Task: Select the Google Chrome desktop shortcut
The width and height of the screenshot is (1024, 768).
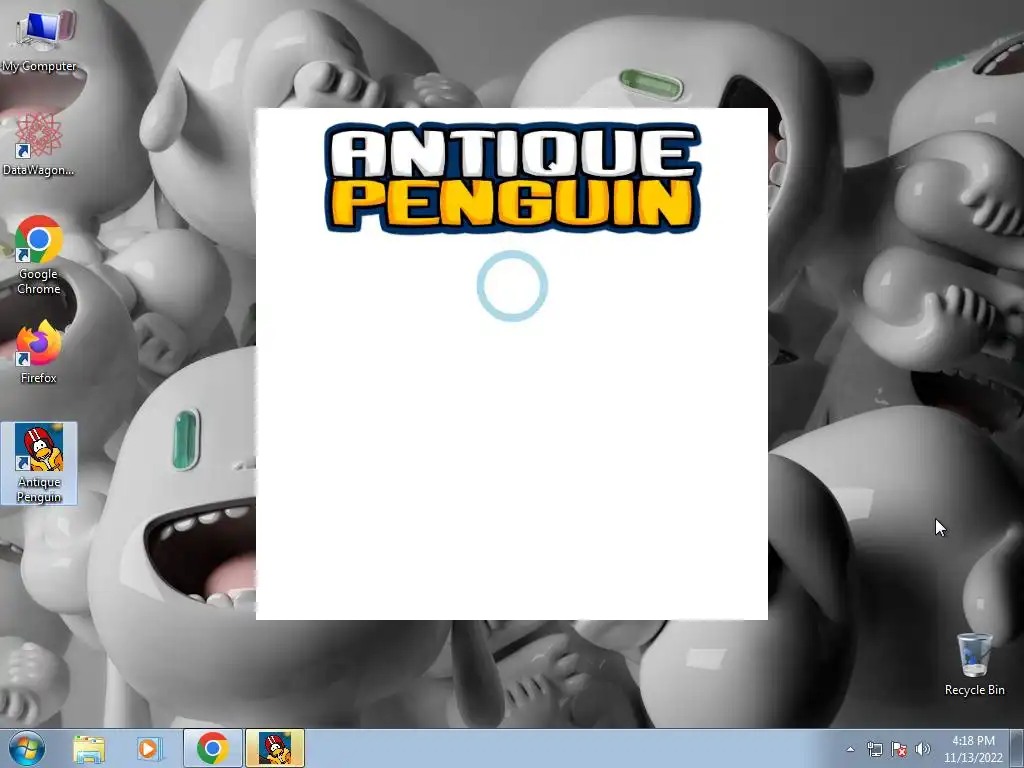Action: (x=39, y=255)
